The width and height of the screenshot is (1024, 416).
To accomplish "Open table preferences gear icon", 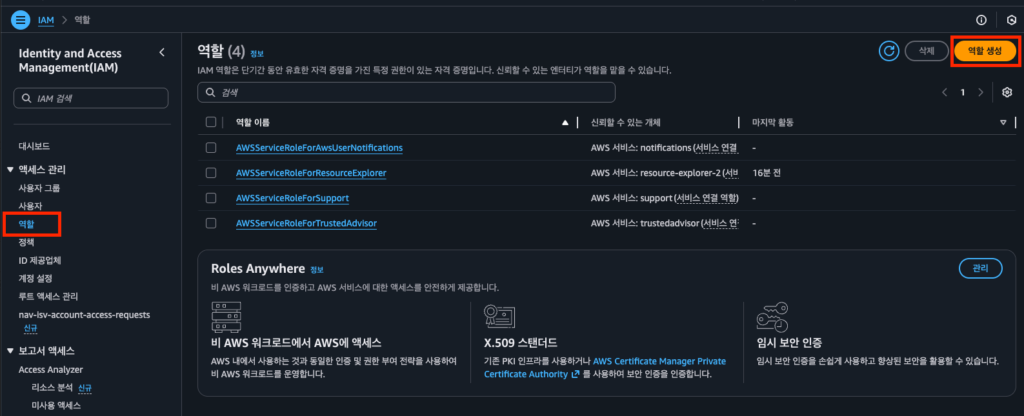I will pos(1007,92).
